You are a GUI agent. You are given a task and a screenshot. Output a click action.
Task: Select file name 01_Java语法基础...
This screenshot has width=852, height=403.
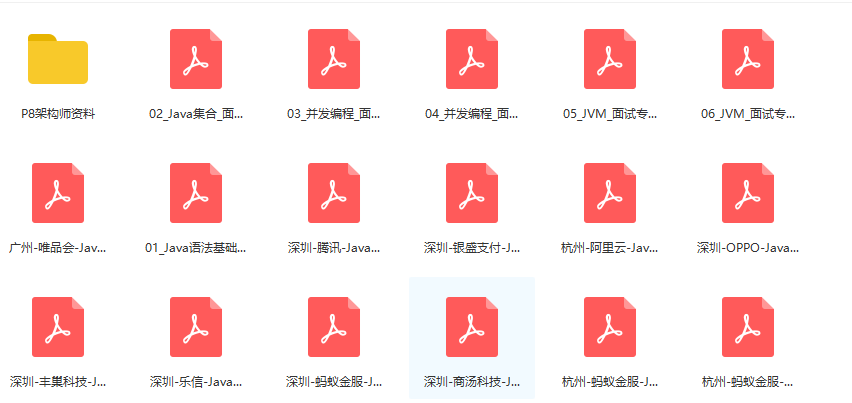click(196, 248)
